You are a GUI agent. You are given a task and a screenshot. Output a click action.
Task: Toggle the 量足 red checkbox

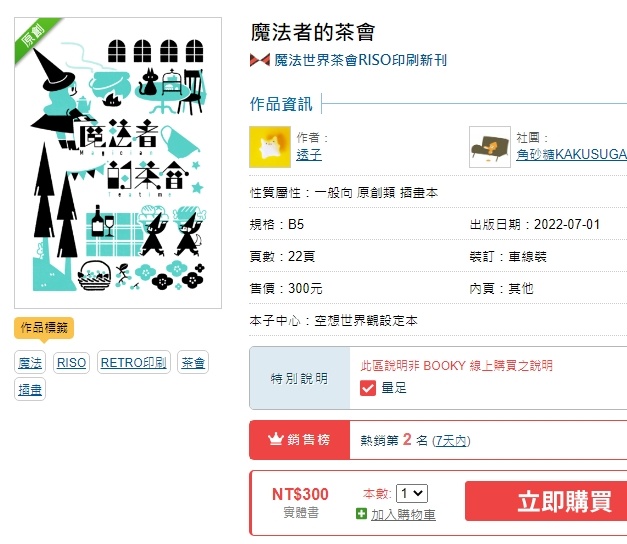coord(368,388)
